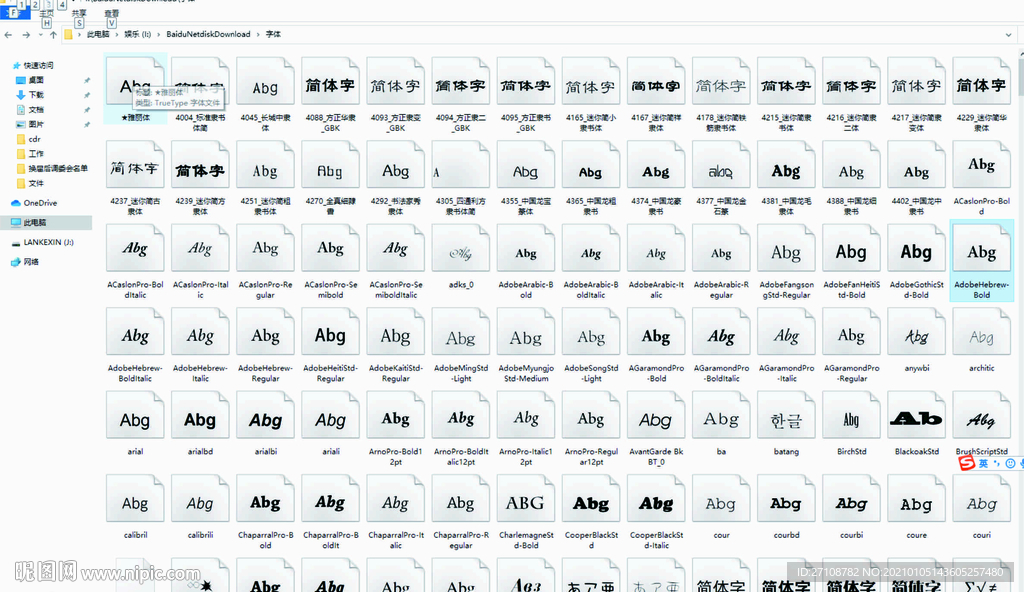
Task: Expand the address bar history dropdown
Action: click(x=1008, y=35)
